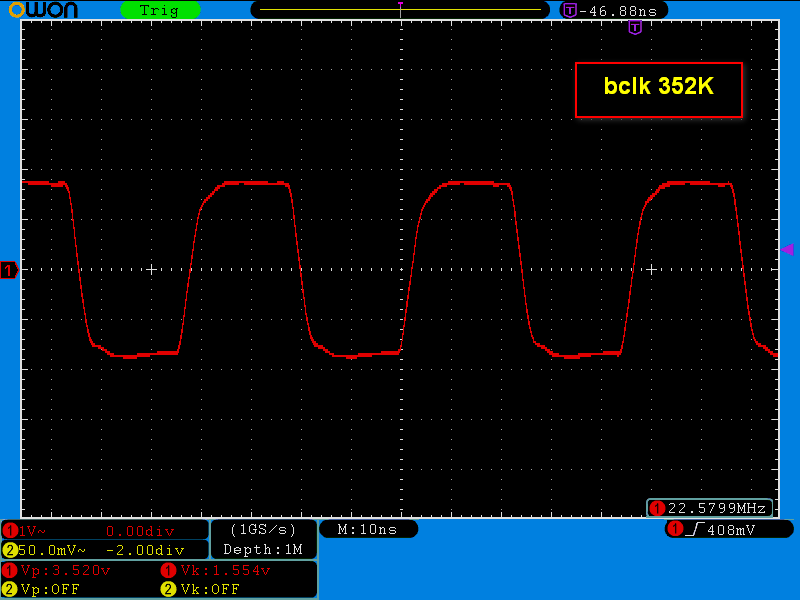This screenshot has width=800, height=600.
Task: Click channel 2 position -2.00div value
Action: [145, 550]
